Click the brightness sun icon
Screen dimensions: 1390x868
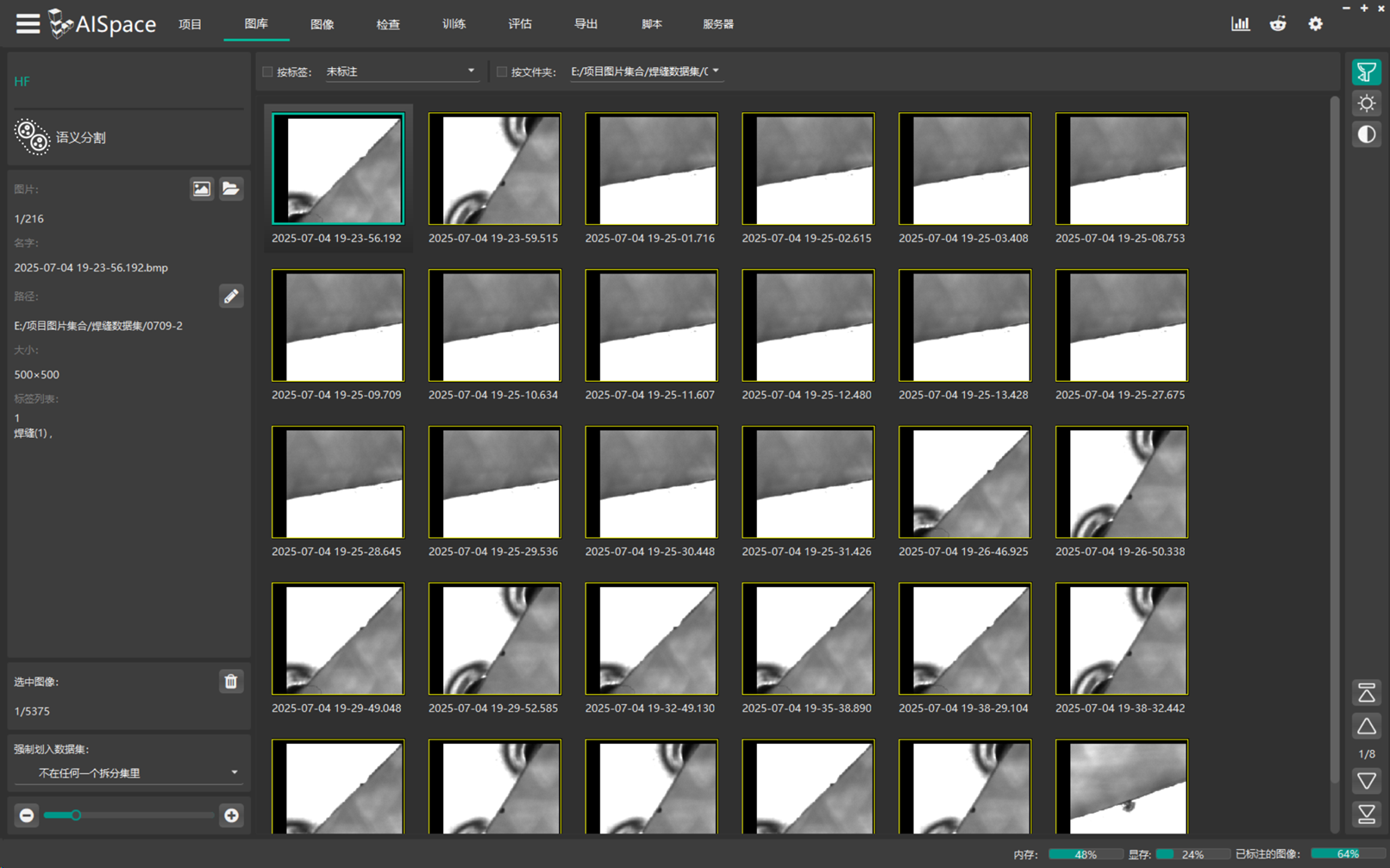click(1366, 103)
